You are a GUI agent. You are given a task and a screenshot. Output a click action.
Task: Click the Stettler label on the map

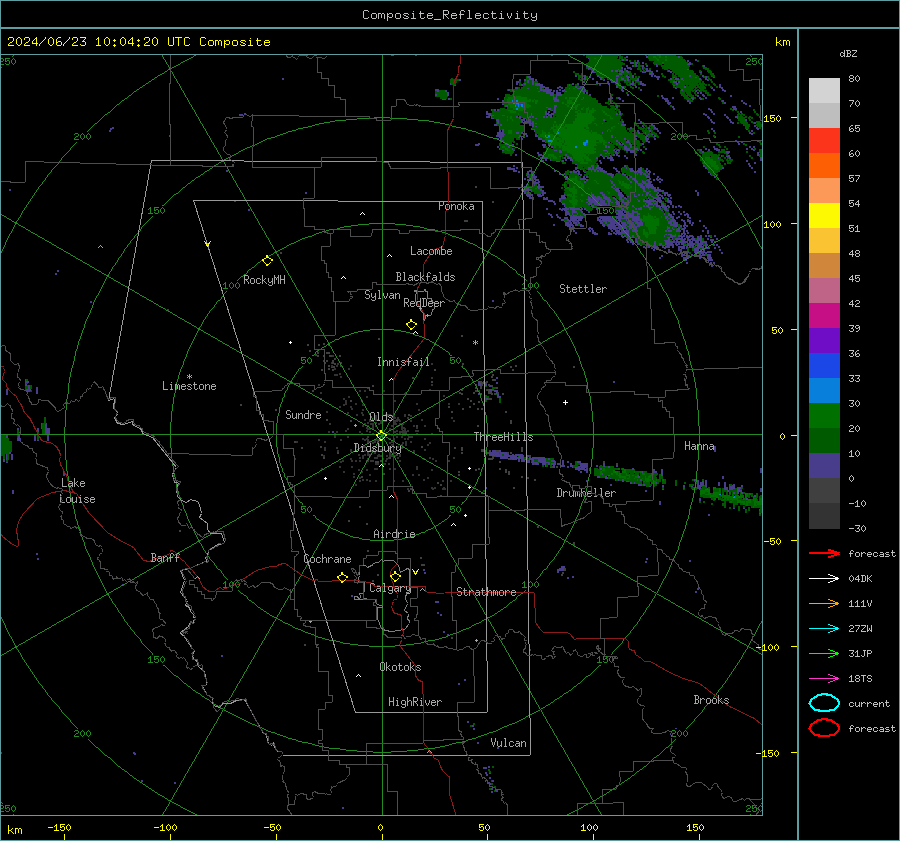coord(583,289)
